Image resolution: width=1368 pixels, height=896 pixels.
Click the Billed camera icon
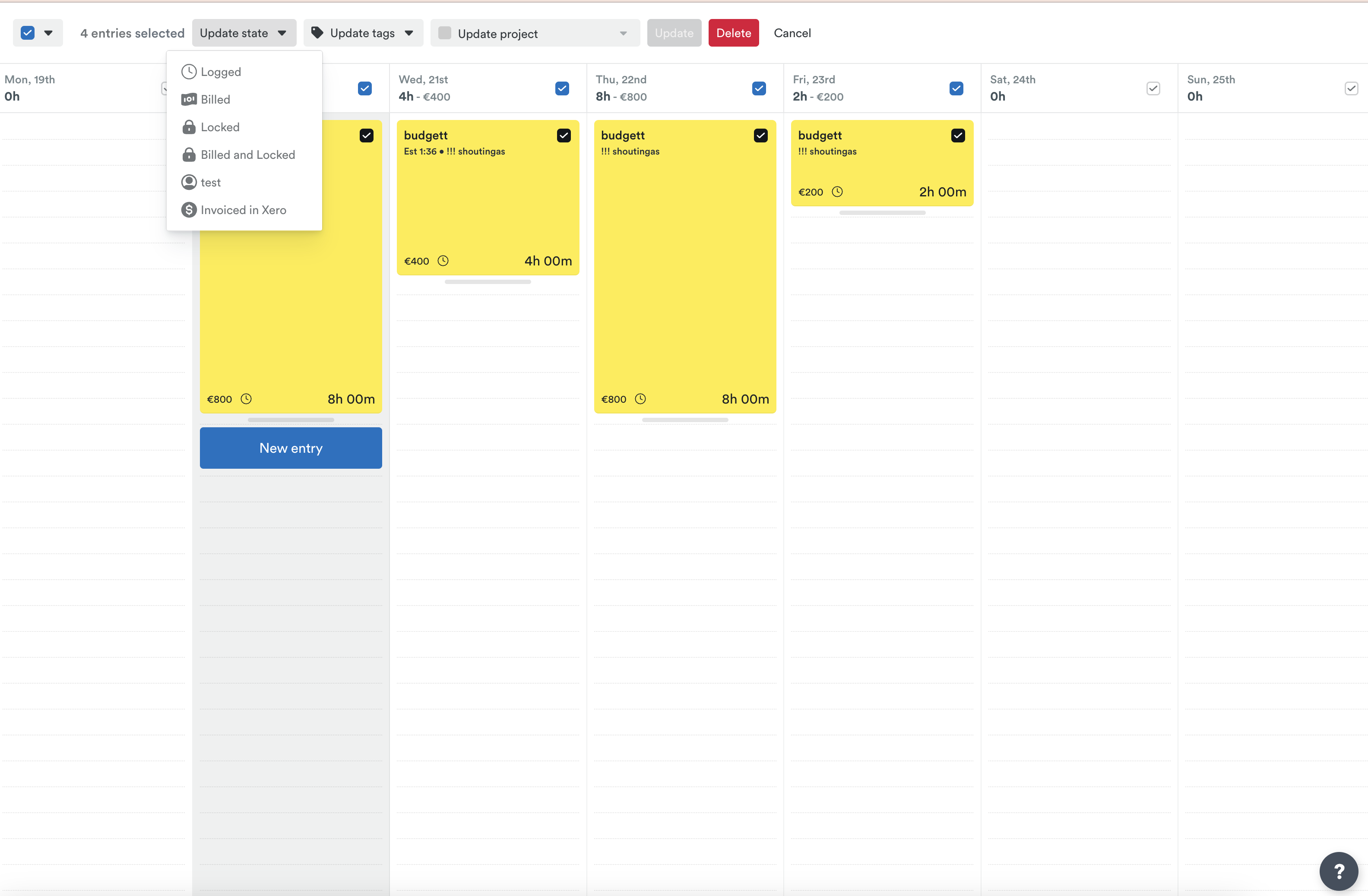(189, 99)
